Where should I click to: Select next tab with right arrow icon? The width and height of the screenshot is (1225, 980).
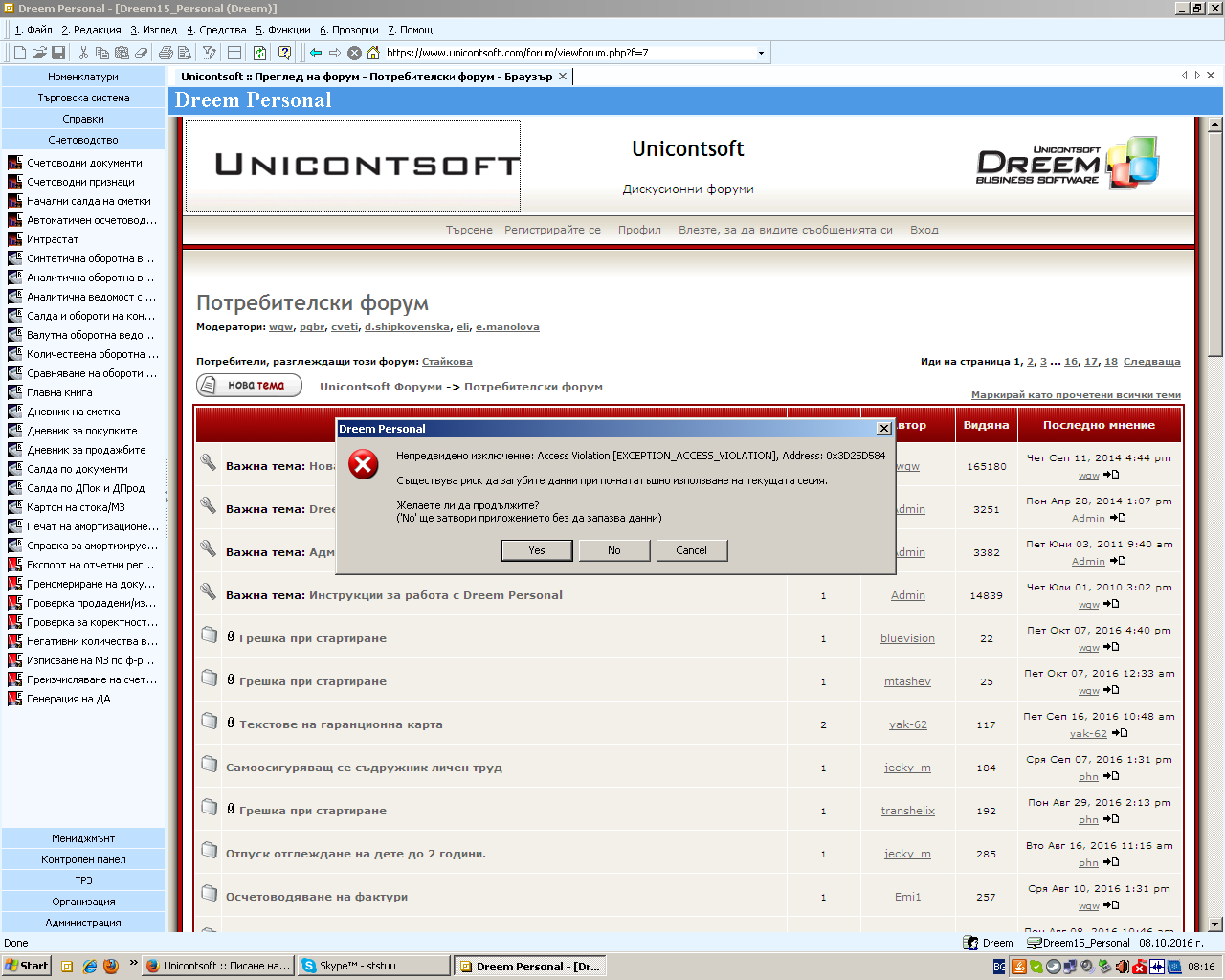(1197, 76)
